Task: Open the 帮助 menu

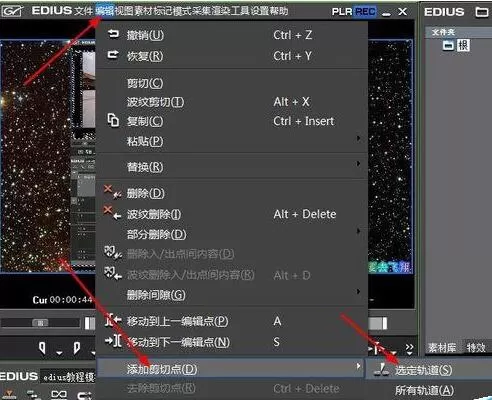Action: [x=279, y=11]
